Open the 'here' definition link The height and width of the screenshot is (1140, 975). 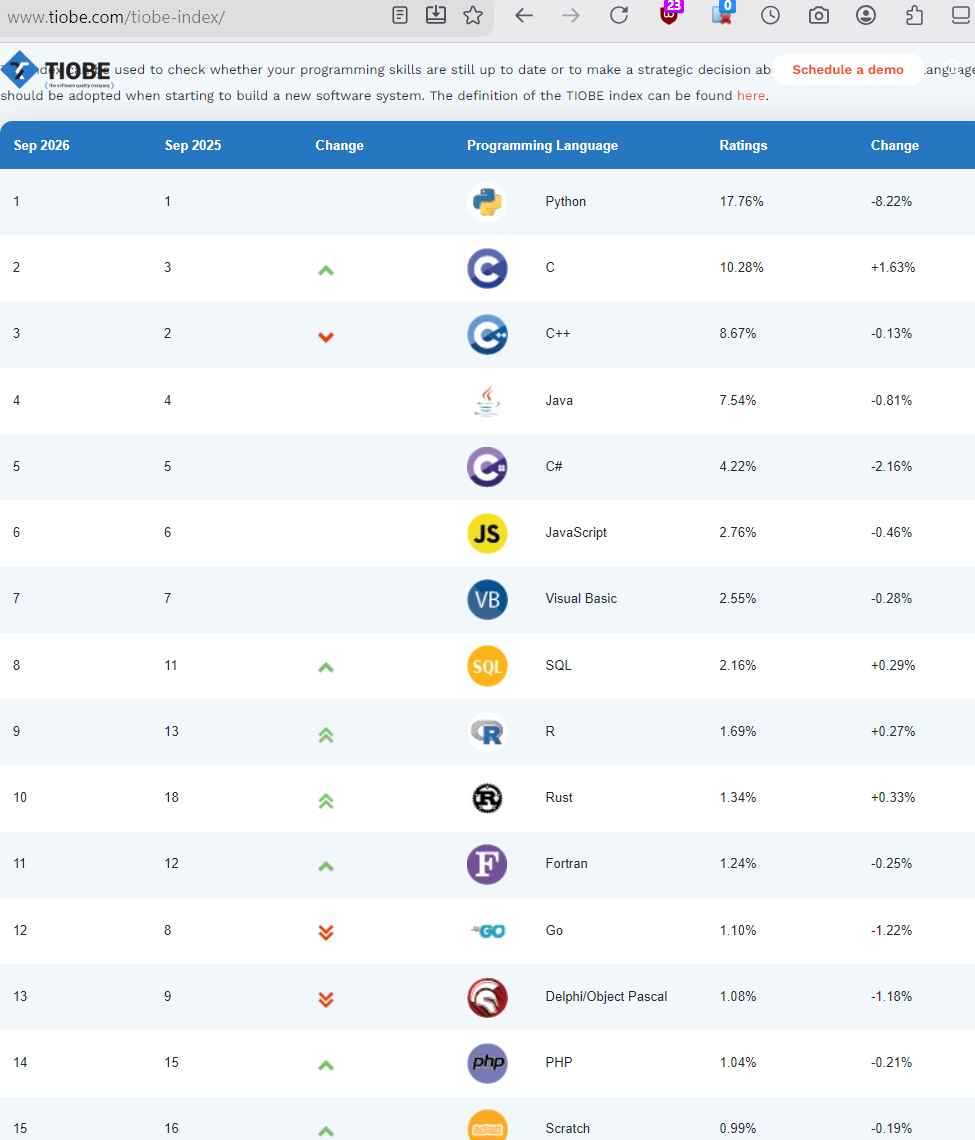tap(750, 96)
